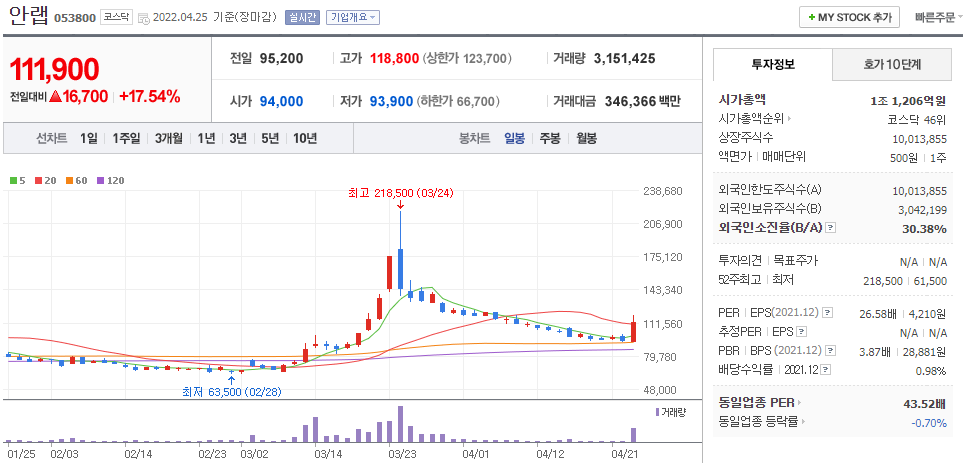Click the calendar icon beside the date
This screenshot has width=969, height=463.
point(143,18)
